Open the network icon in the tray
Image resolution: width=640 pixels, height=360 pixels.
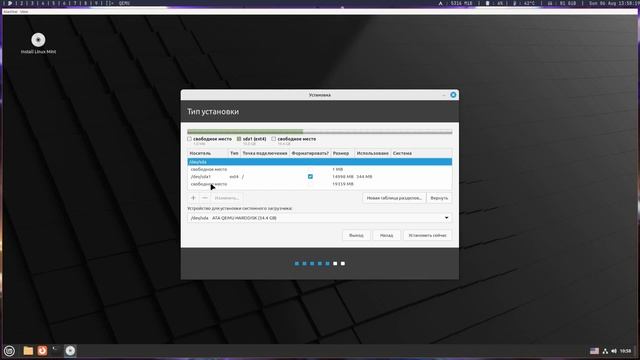(x=605, y=351)
